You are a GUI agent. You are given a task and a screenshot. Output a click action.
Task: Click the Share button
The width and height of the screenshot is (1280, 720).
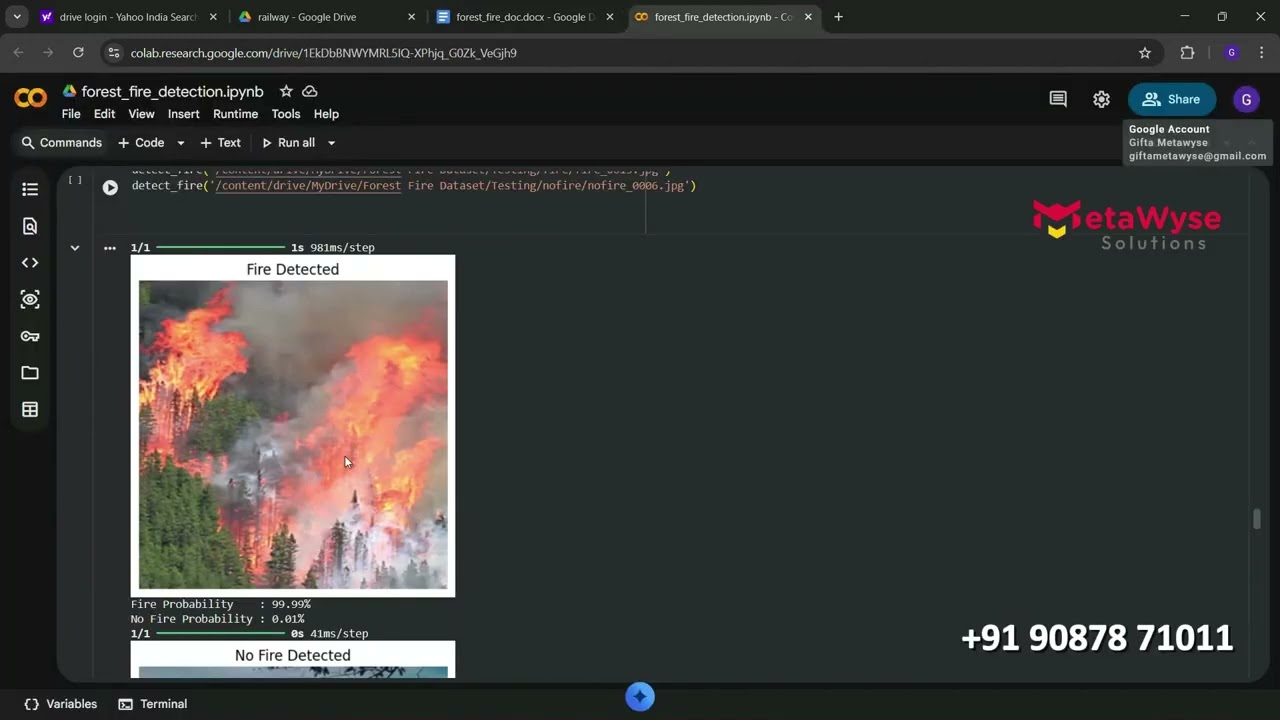[x=1171, y=99]
